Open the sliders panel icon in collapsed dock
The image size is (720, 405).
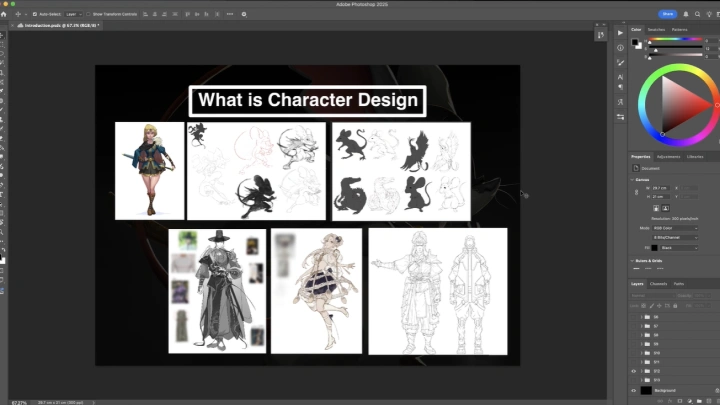(x=620, y=117)
